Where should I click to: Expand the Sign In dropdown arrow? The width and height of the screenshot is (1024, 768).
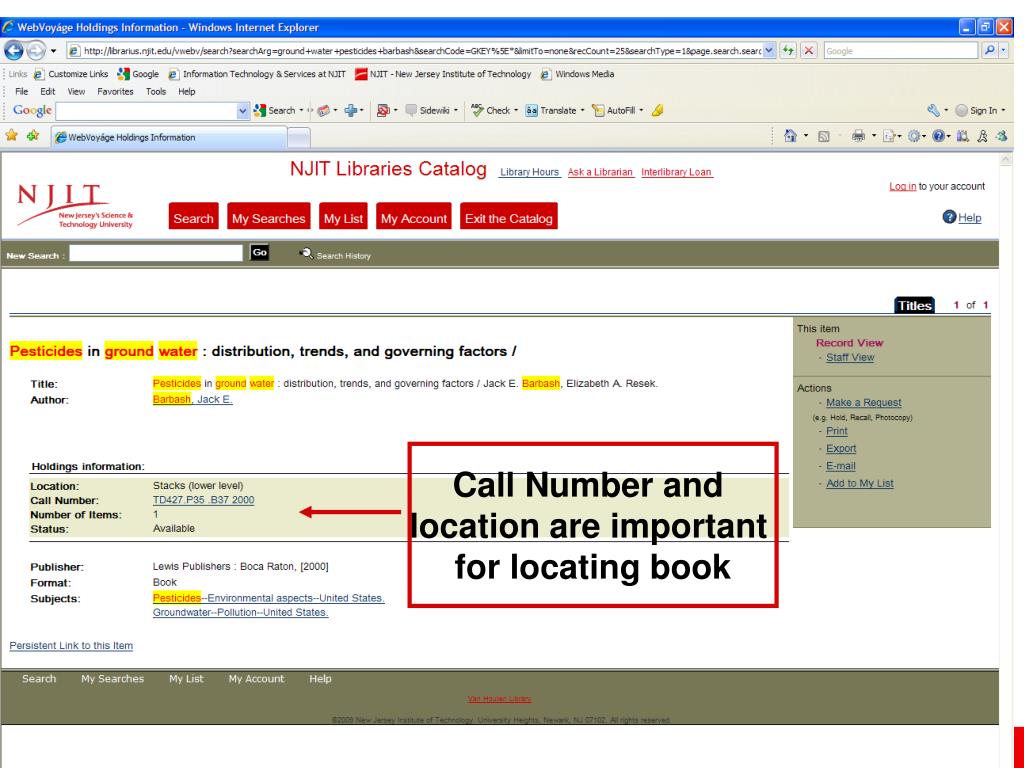click(x=1004, y=110)
